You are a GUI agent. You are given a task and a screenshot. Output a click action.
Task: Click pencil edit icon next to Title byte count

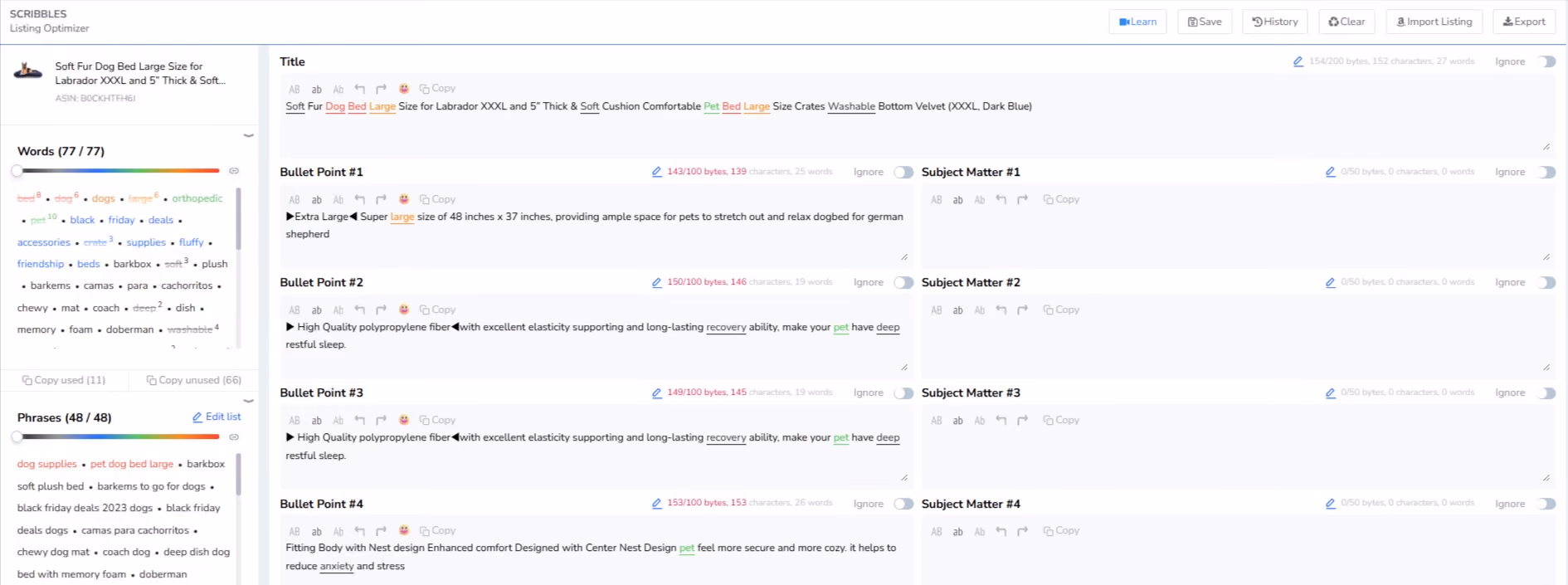tap(1298, 61)
